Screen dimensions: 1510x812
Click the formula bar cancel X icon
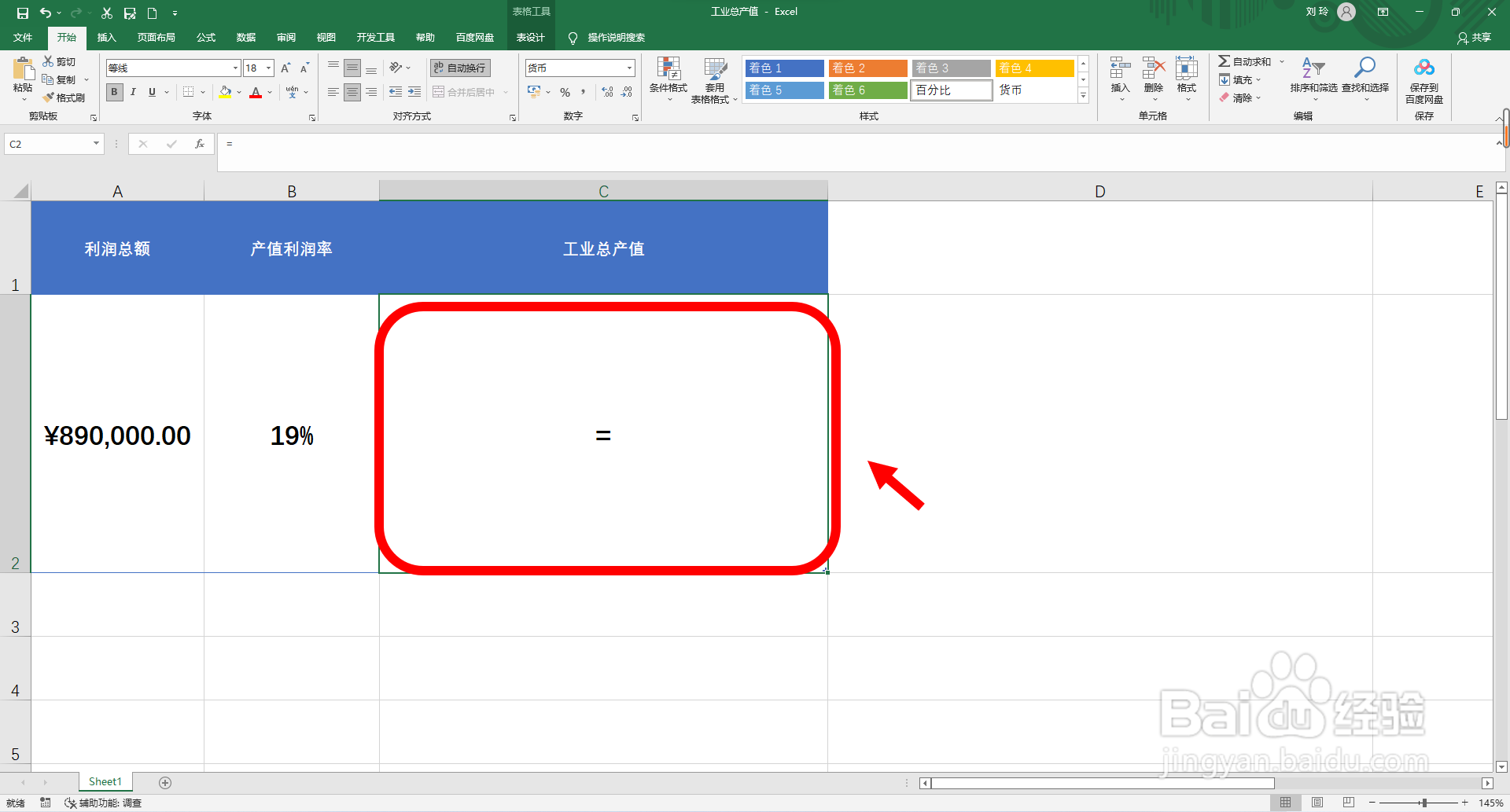point(143,144)
